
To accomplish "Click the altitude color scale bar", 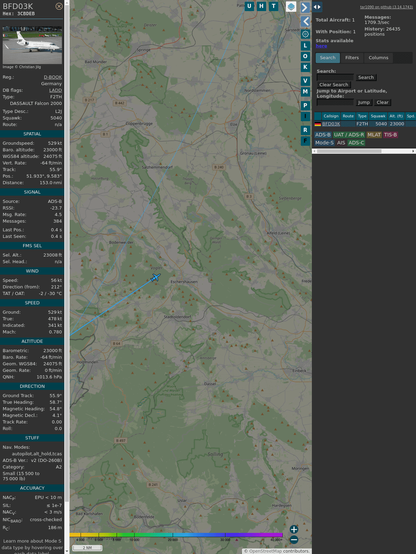I will tap(176, 535).
